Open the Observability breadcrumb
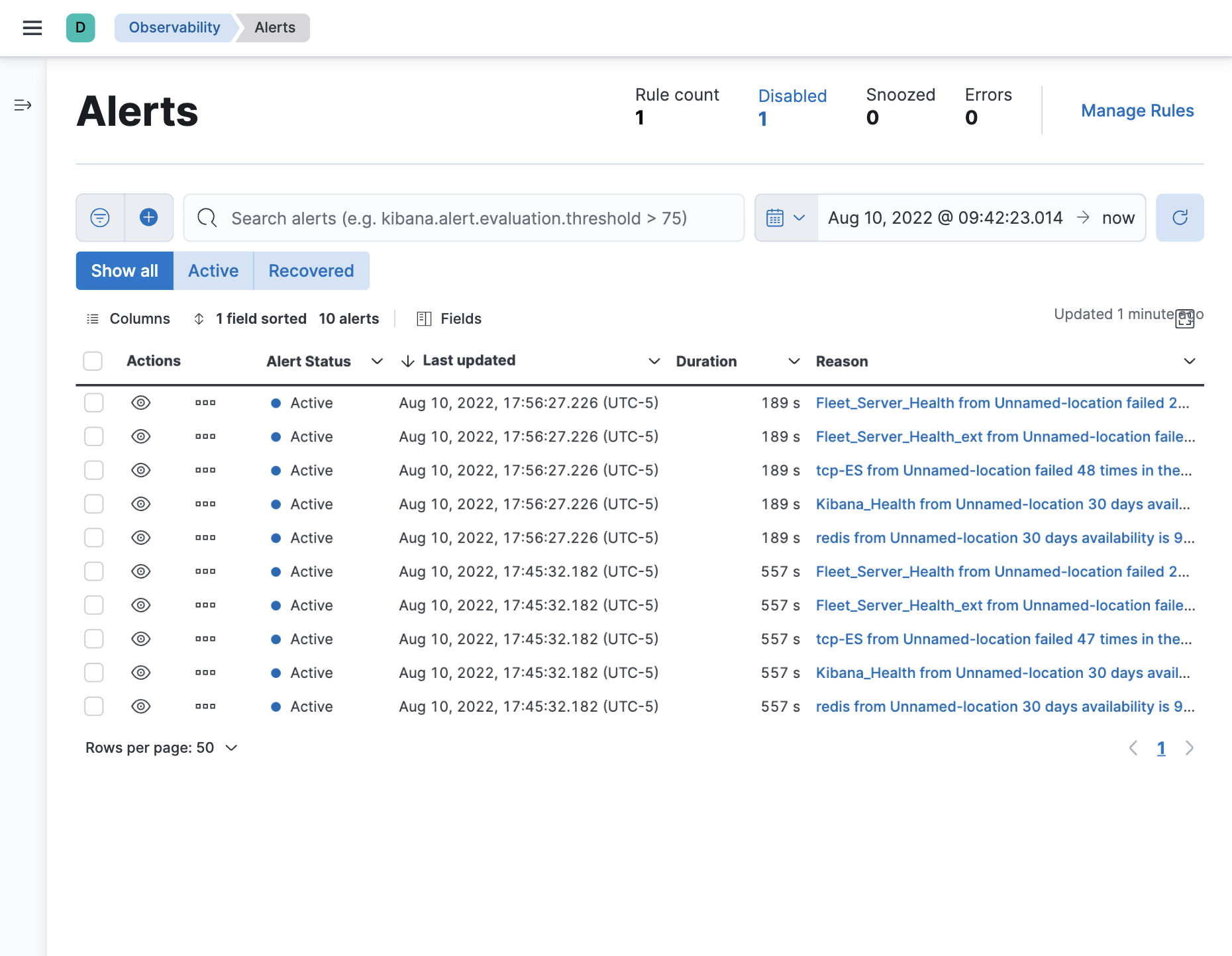Screen dimensions: 1232x956 pos(174,27)
